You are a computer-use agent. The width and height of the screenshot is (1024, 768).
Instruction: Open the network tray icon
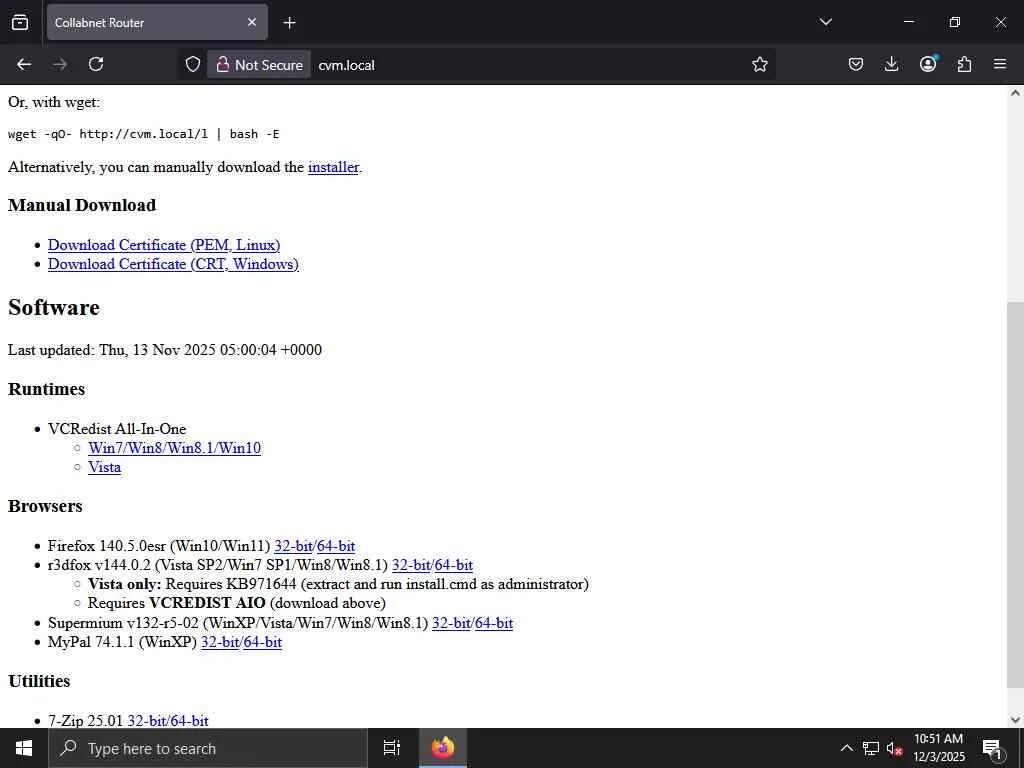coord(871,748)
